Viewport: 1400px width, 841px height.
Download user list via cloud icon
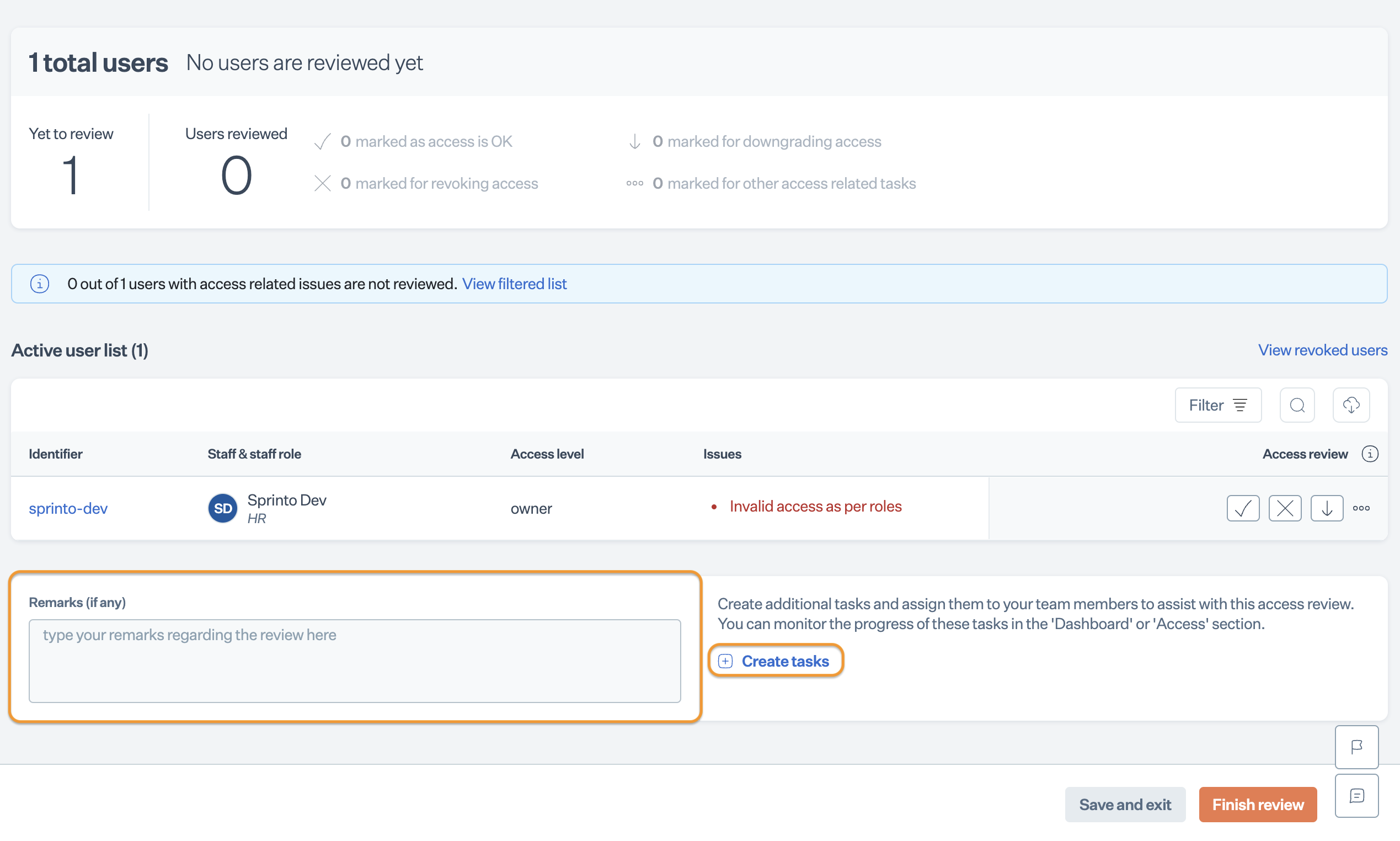pos(1351,405)
